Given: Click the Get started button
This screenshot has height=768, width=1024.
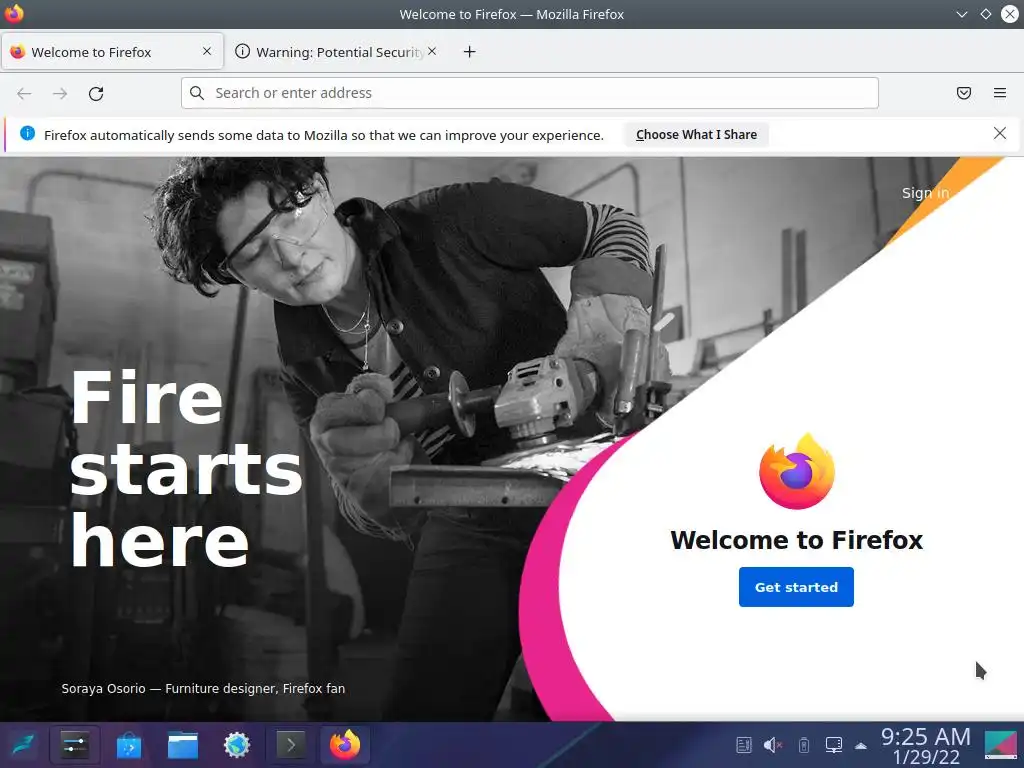Looking at the screenshot, I should [796, 587].
